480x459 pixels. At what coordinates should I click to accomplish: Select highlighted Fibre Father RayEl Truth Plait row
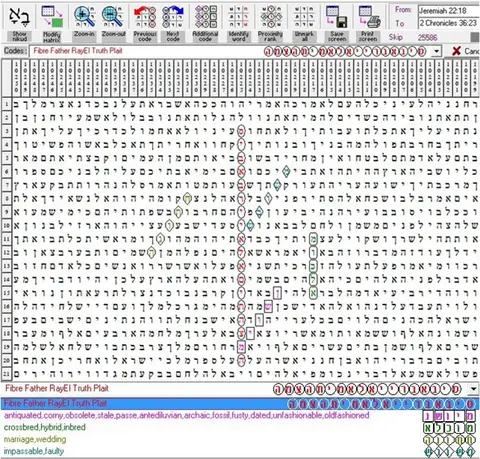(x=240, y=404)
